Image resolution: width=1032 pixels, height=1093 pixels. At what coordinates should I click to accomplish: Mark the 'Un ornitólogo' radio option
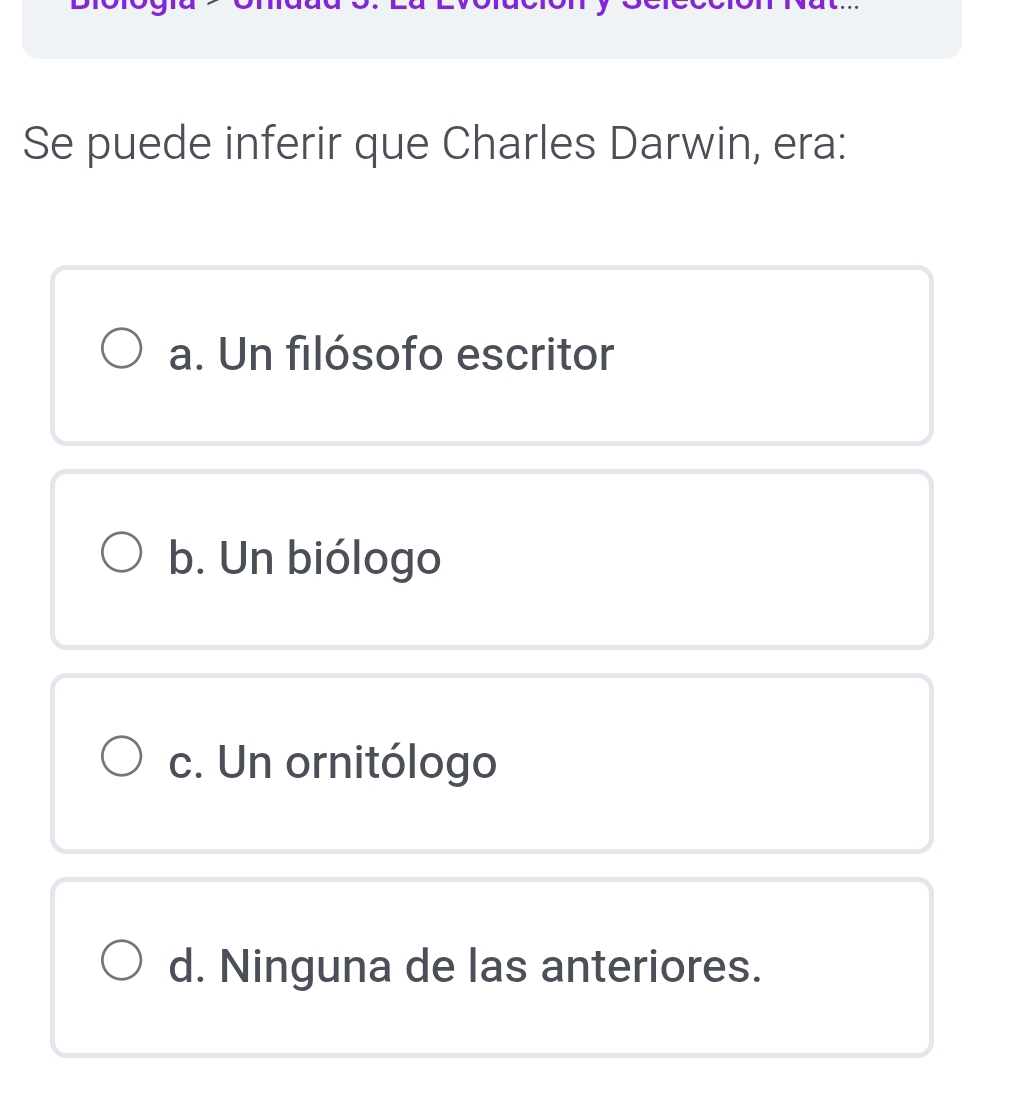[122, 760]
